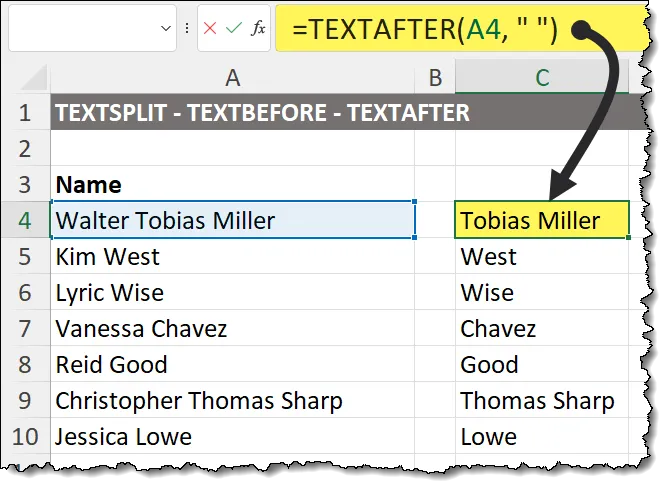659x482 pixels.
Task: Select row 4 header
Action: [x=25, y=220]
